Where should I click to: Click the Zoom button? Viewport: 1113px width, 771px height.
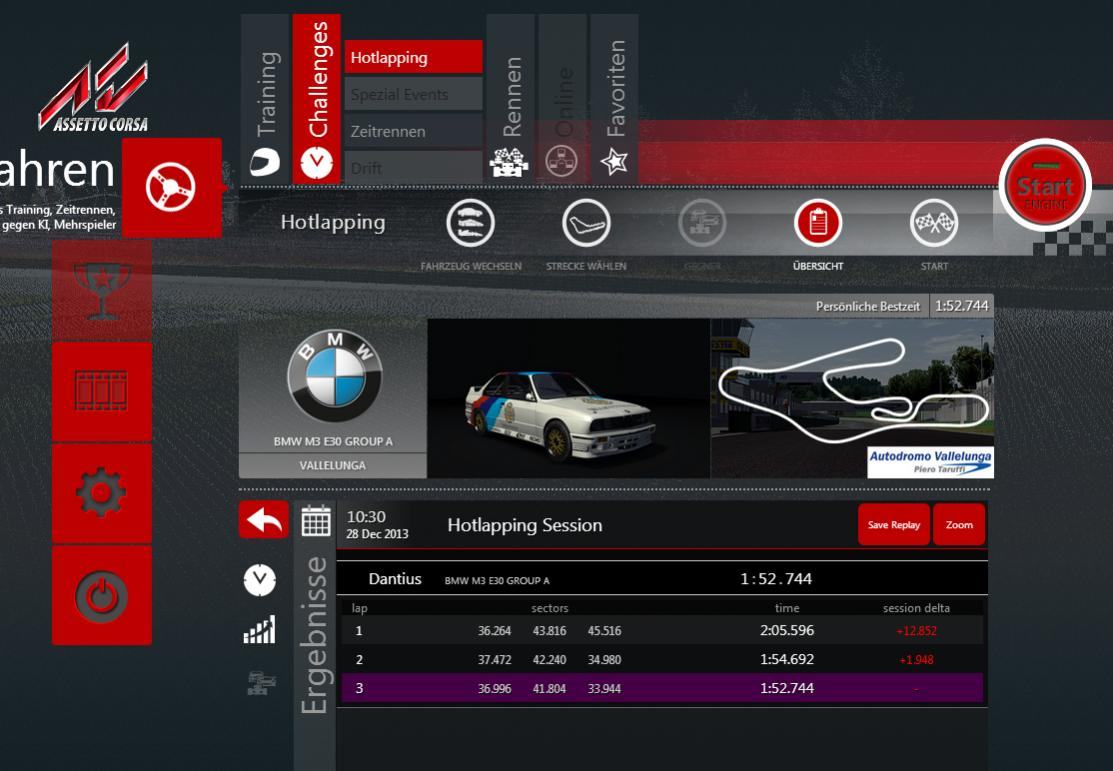(959, 525)
